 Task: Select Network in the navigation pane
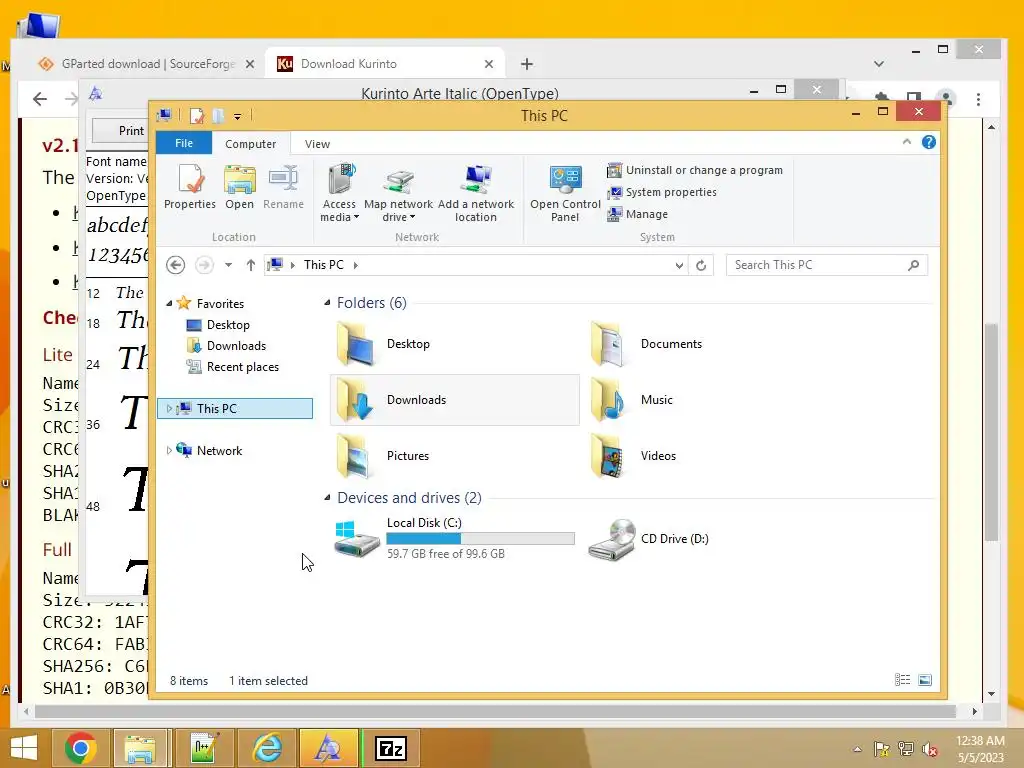(219, 451)
